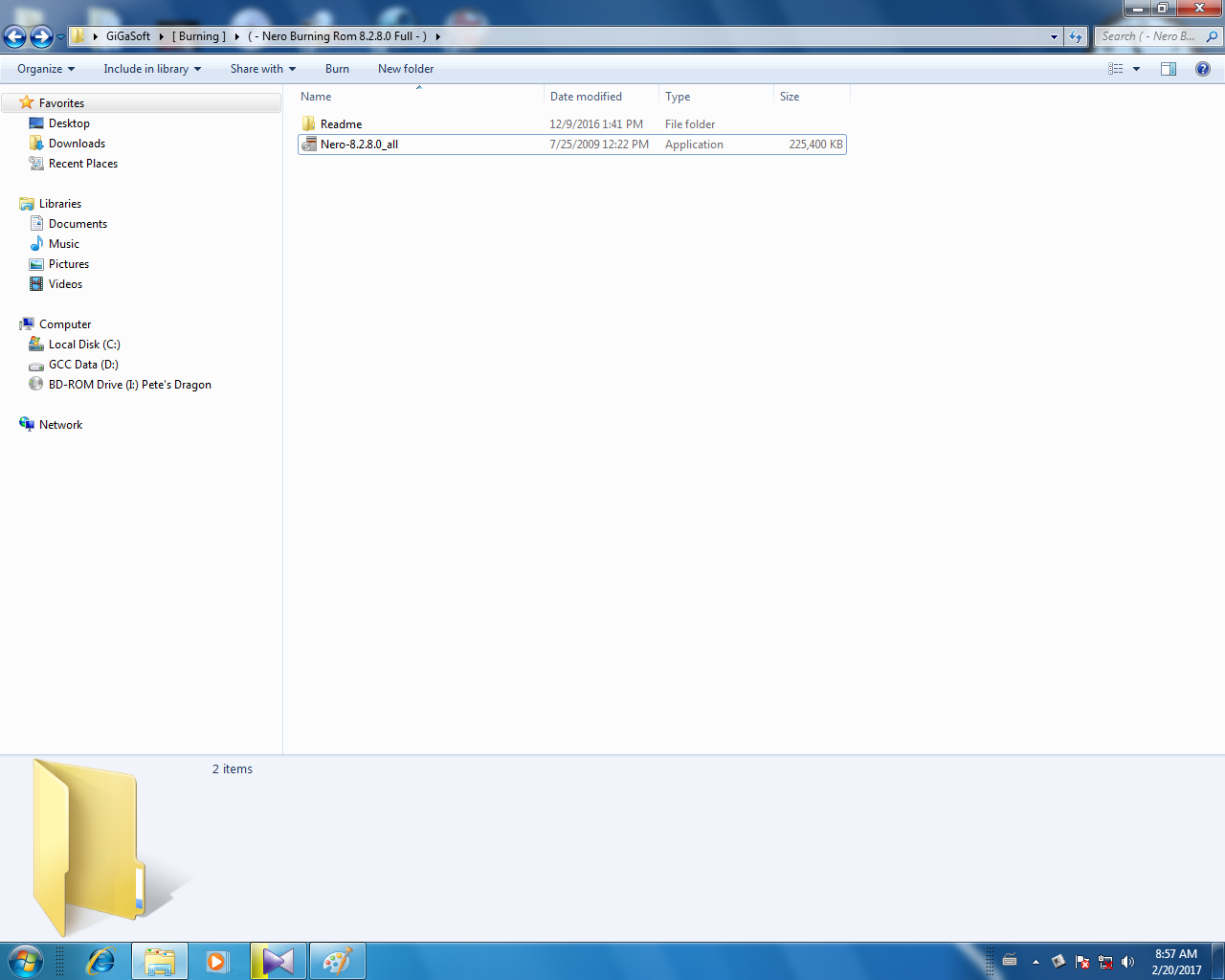The width and height of the screenshot is (1225, 980).
Task: Open Downloads in Favorites
Action: tap(77, 144)
